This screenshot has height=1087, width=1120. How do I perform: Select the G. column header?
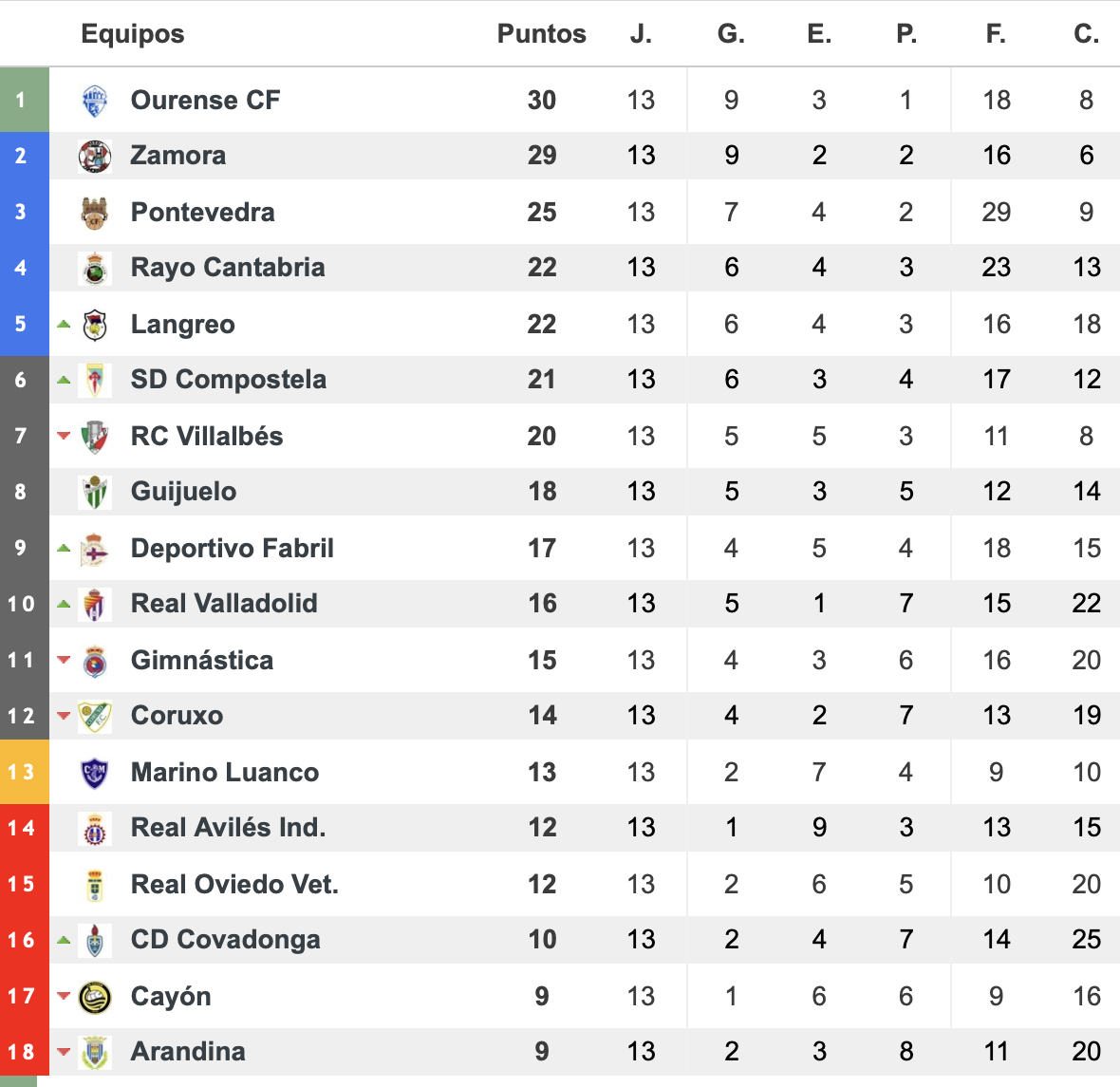(732, 33)
